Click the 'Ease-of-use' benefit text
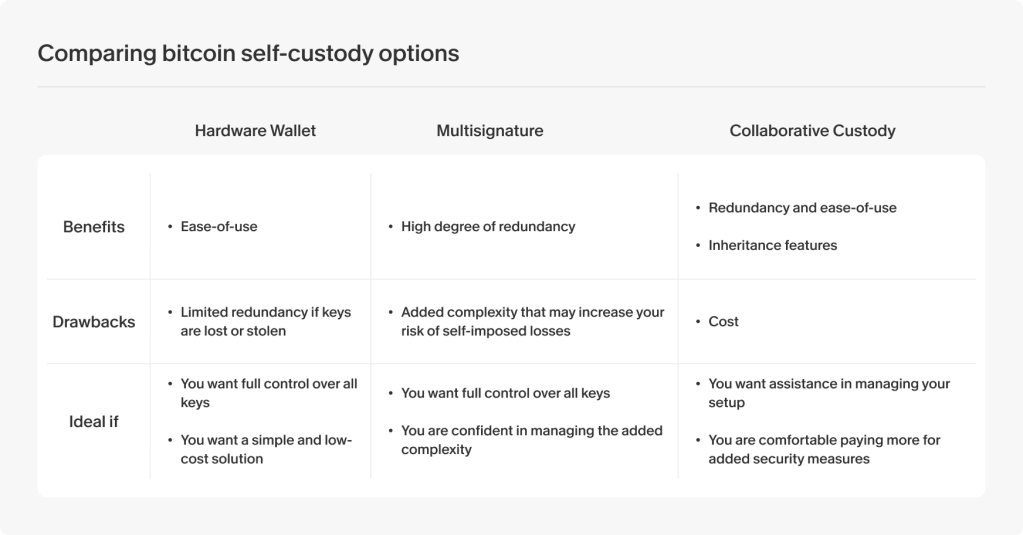This screenshot has height=535, width=1023. click(219, 226)
